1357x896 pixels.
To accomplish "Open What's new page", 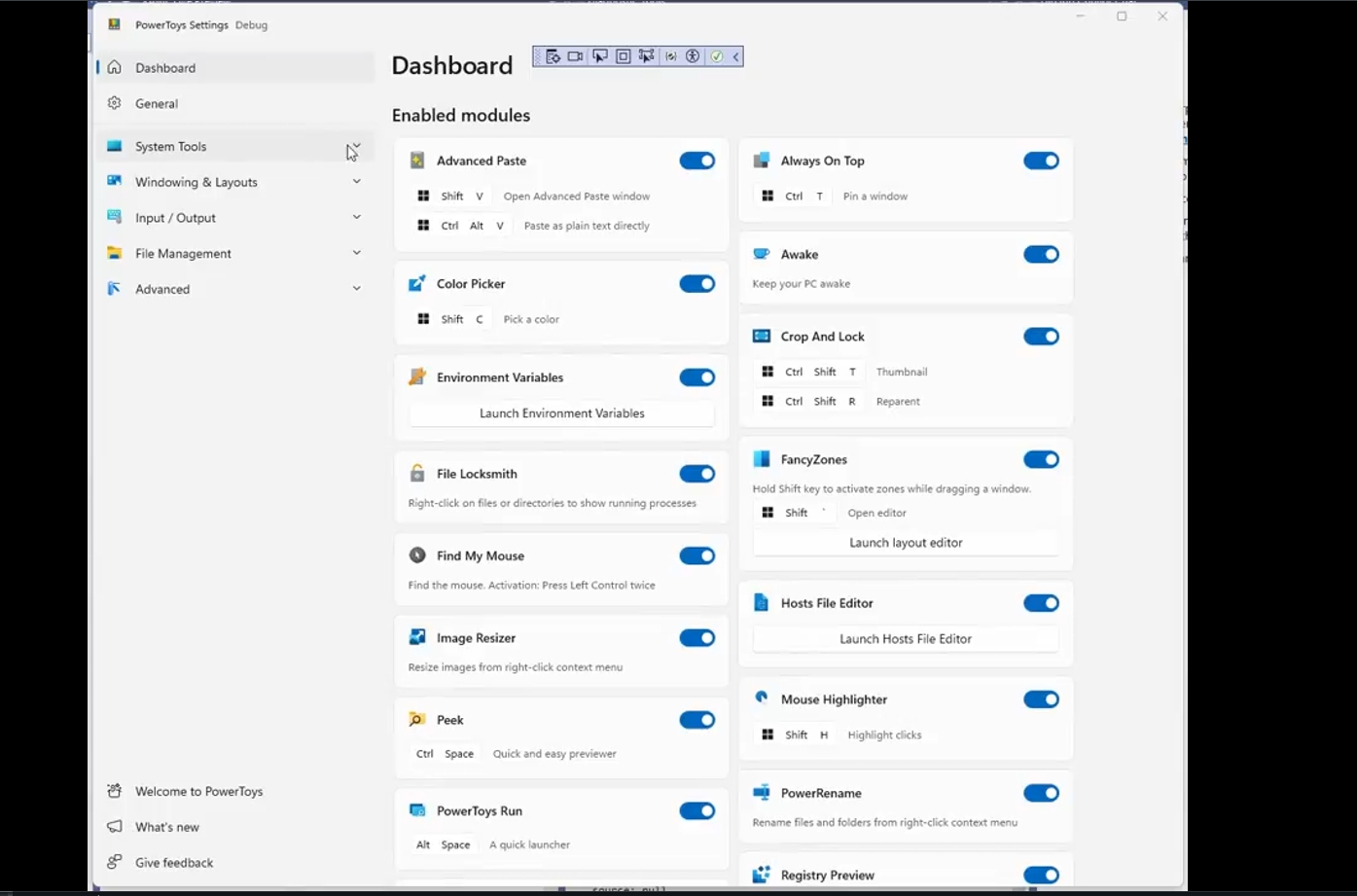I will point(235,827).
